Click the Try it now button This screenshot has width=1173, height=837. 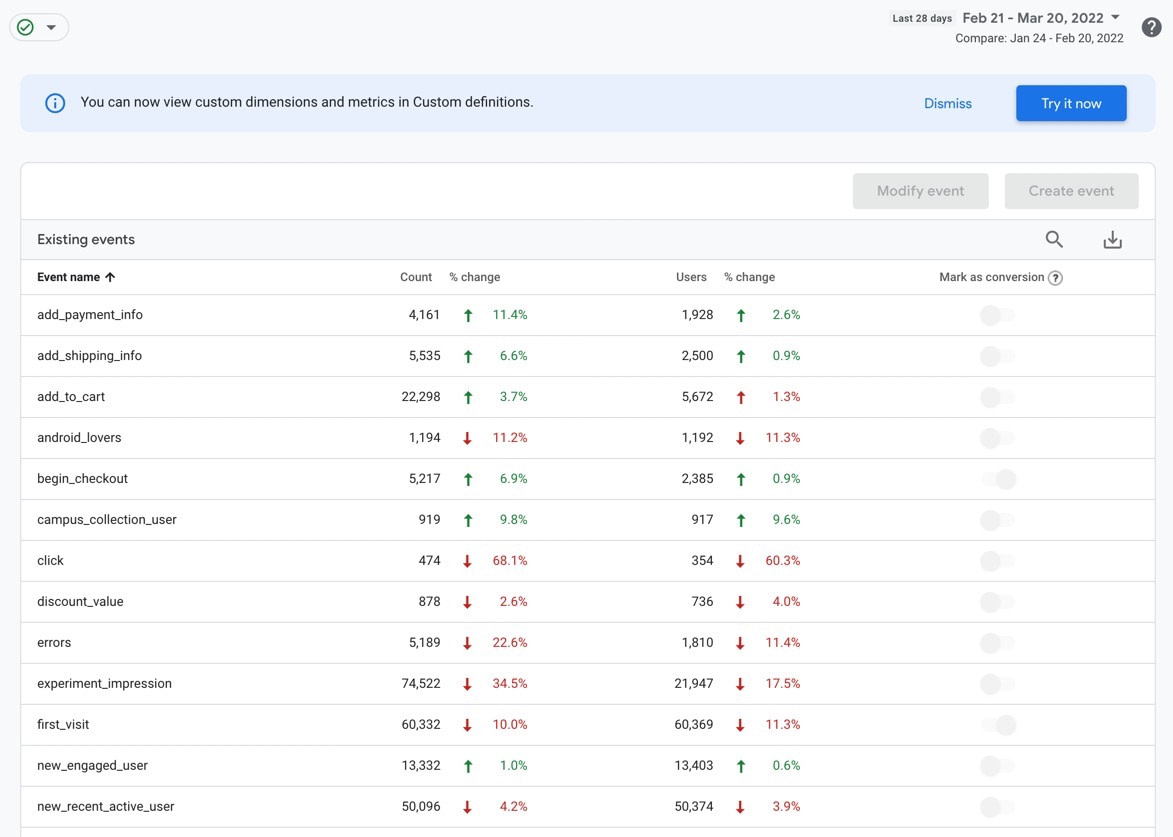coord(1071,102)
